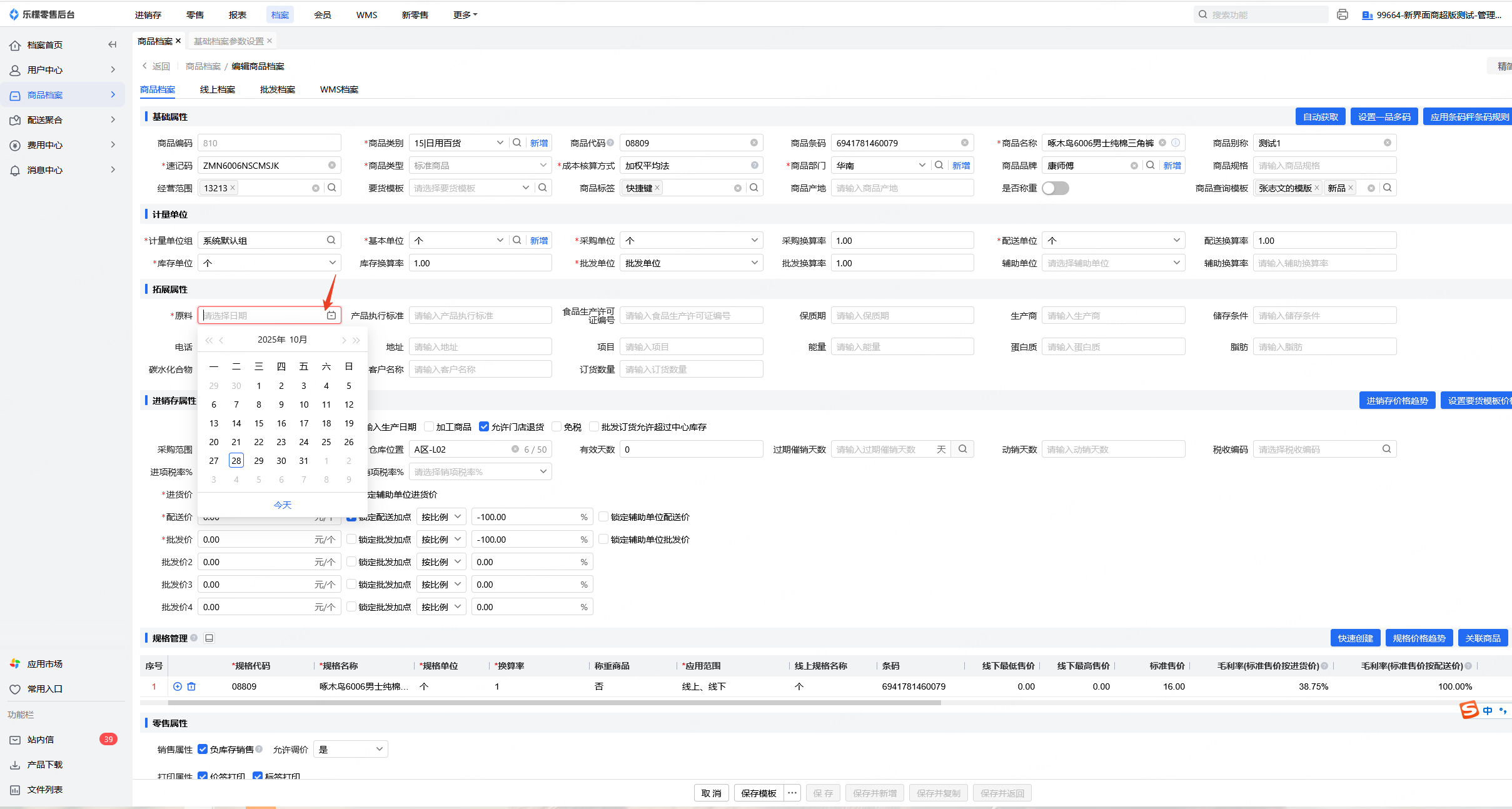1512x809 pixels.
Task: Jump to previous year in calendar
Action: tap(209, 340)
